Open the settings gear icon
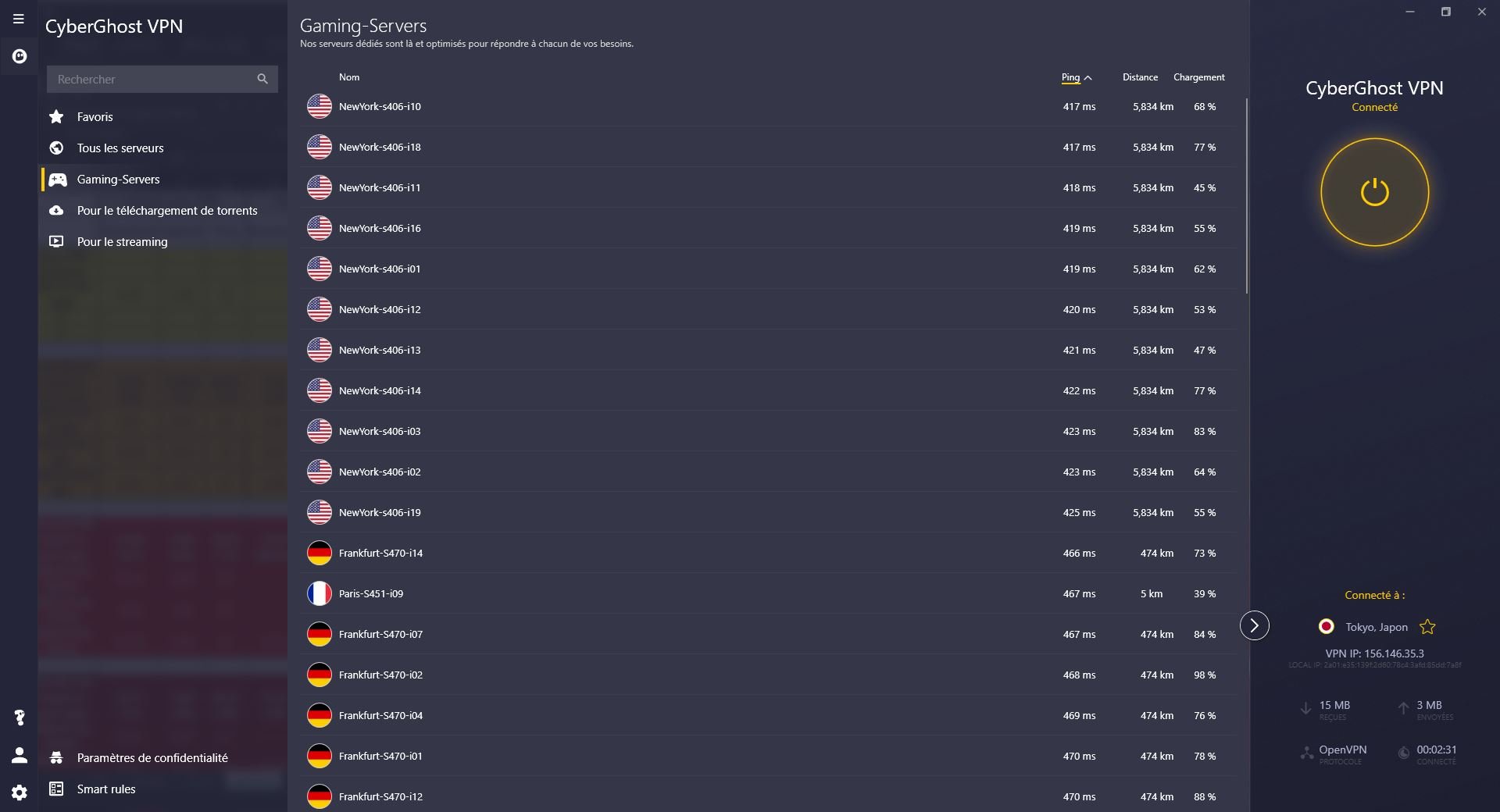Screen dimensions: 1500x812 coord(20,792)
